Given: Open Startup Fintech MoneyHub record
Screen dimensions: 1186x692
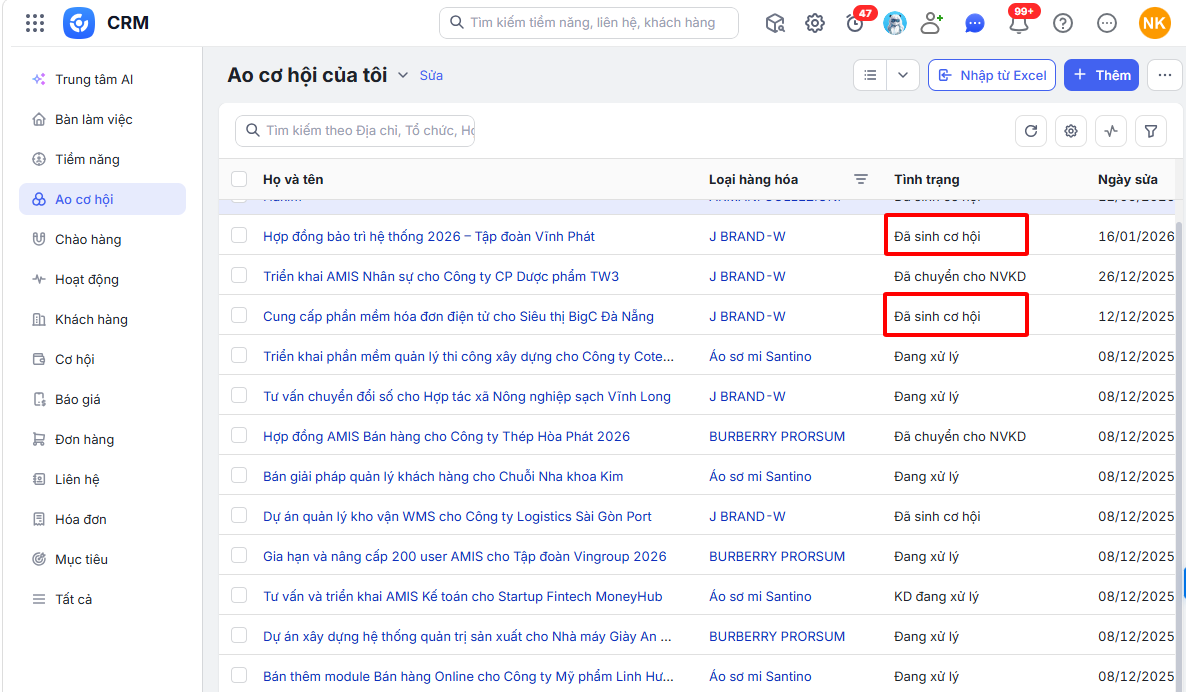Looking at the screenshot, I should click(x=463, y=597).
